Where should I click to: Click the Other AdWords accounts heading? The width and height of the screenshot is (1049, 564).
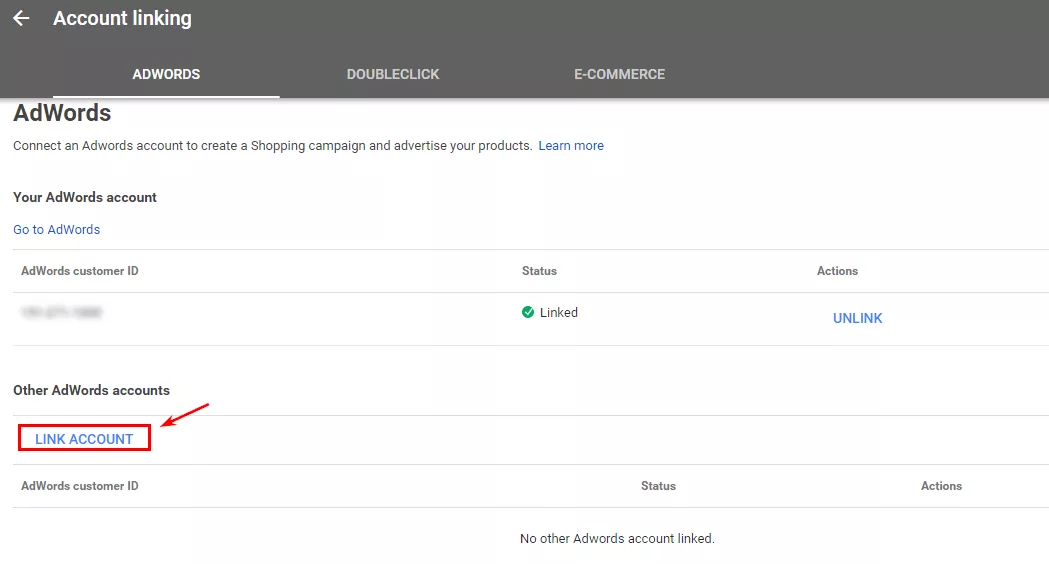pyautogui.click(x=92, y=390)
